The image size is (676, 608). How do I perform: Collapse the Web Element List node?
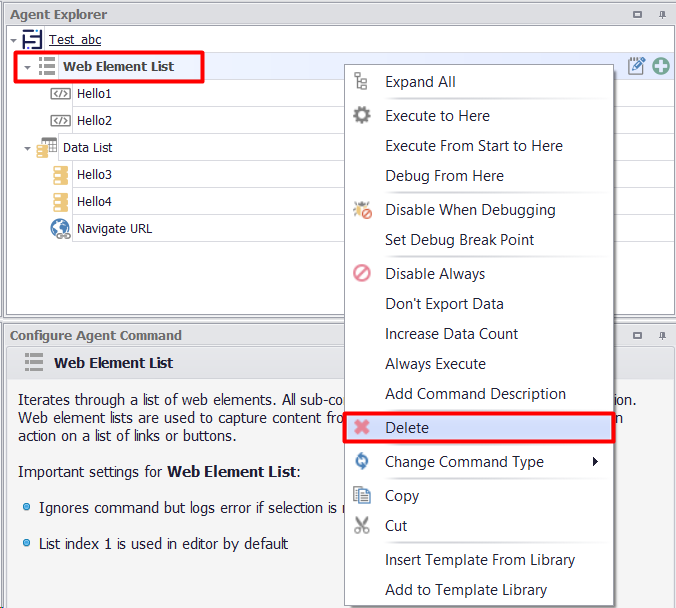(27, 68)
